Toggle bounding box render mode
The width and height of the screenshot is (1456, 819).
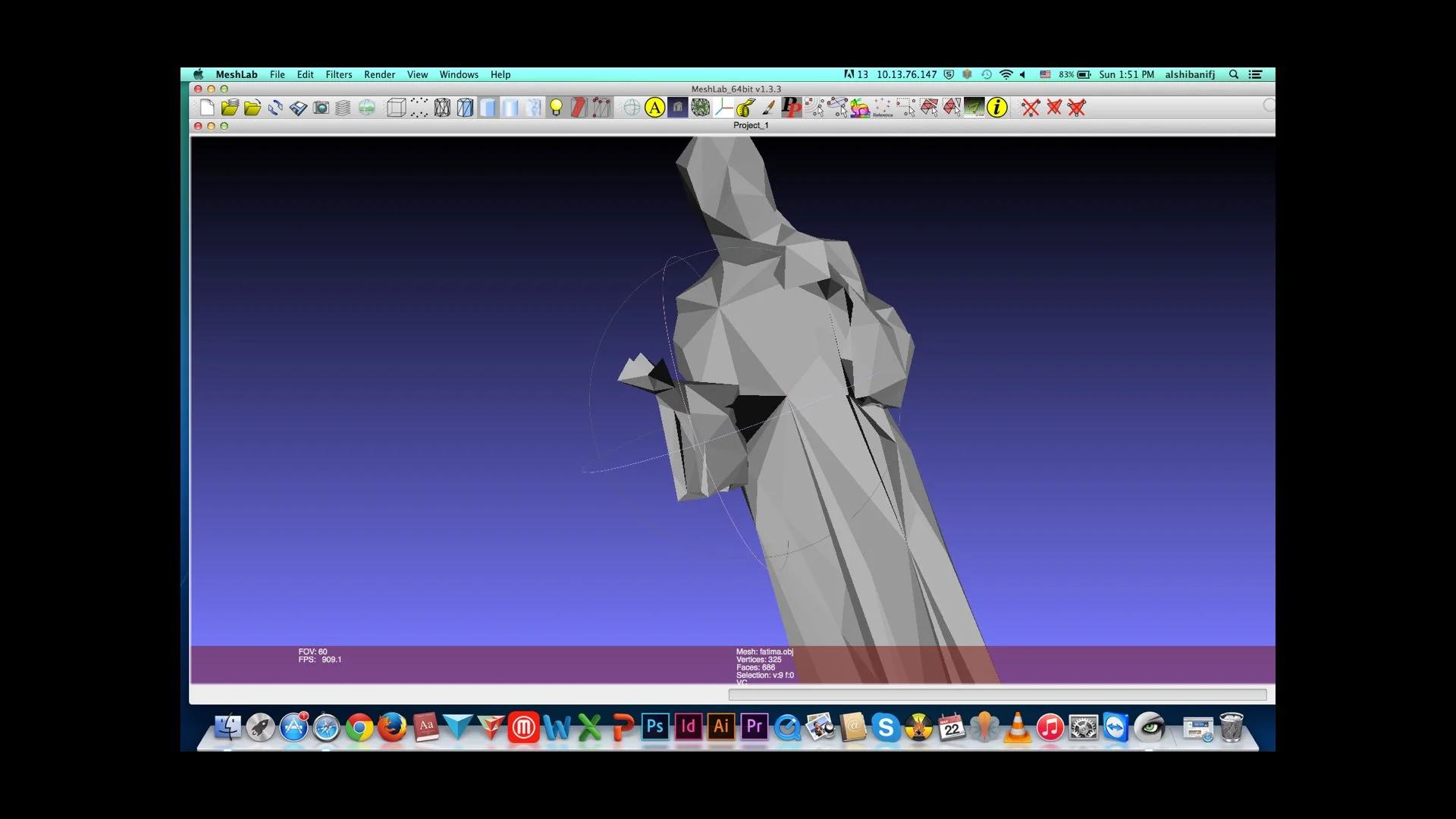point(396,108)
